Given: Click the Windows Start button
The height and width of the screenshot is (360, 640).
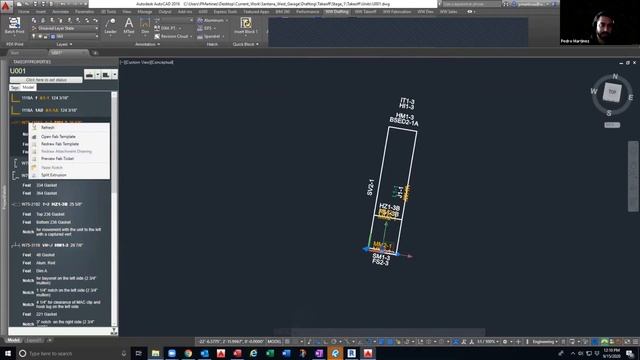Looking at the screenshot, I should click(8, 353).
